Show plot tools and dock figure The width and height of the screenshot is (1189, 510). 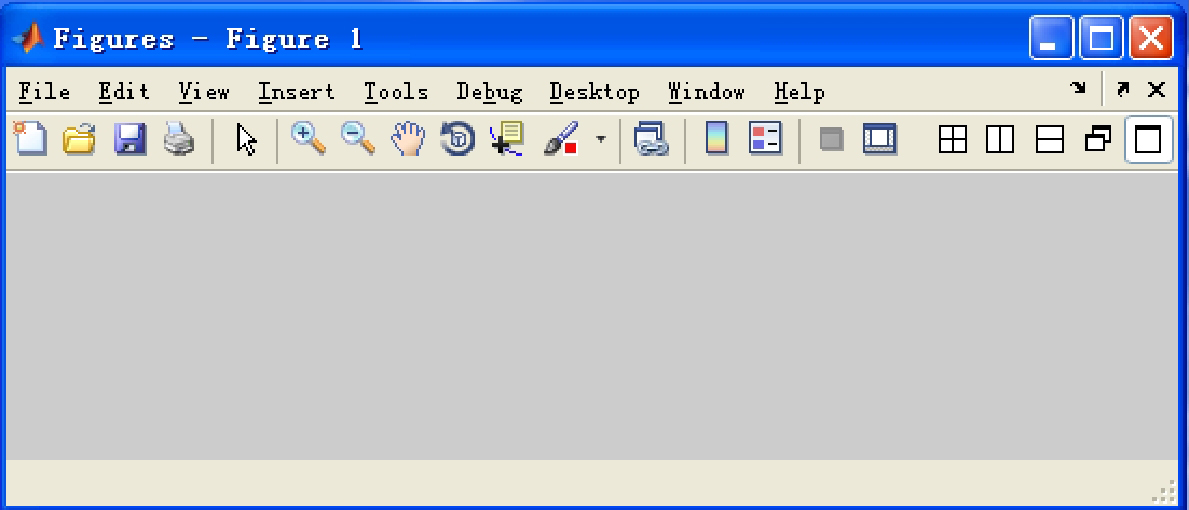tap(880, 139)
